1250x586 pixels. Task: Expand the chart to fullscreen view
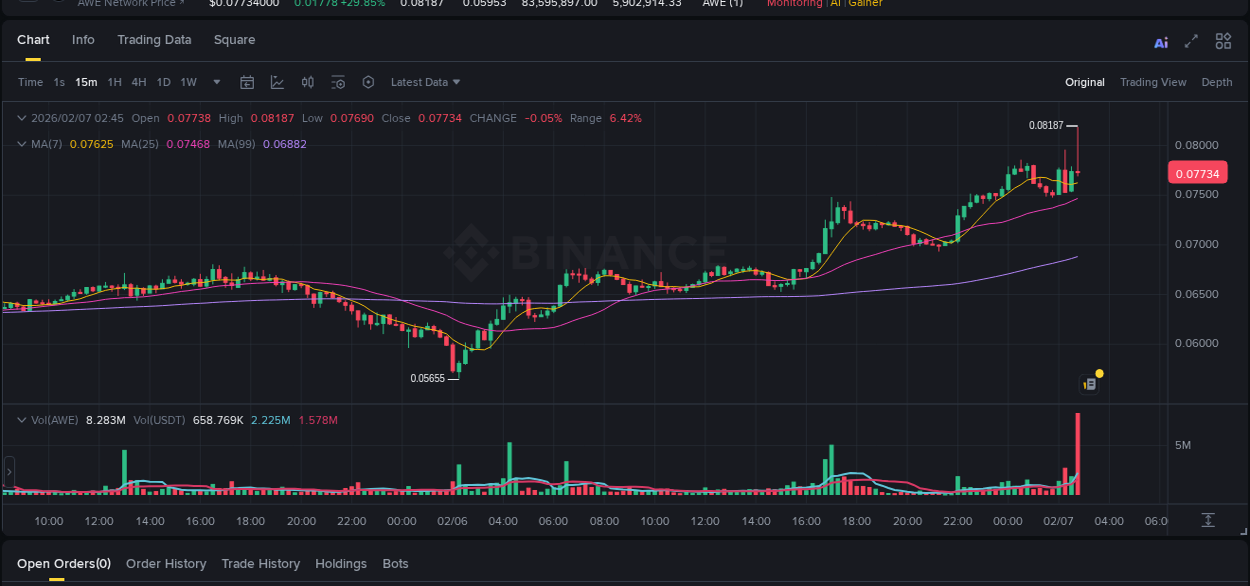pos(1191,42)
